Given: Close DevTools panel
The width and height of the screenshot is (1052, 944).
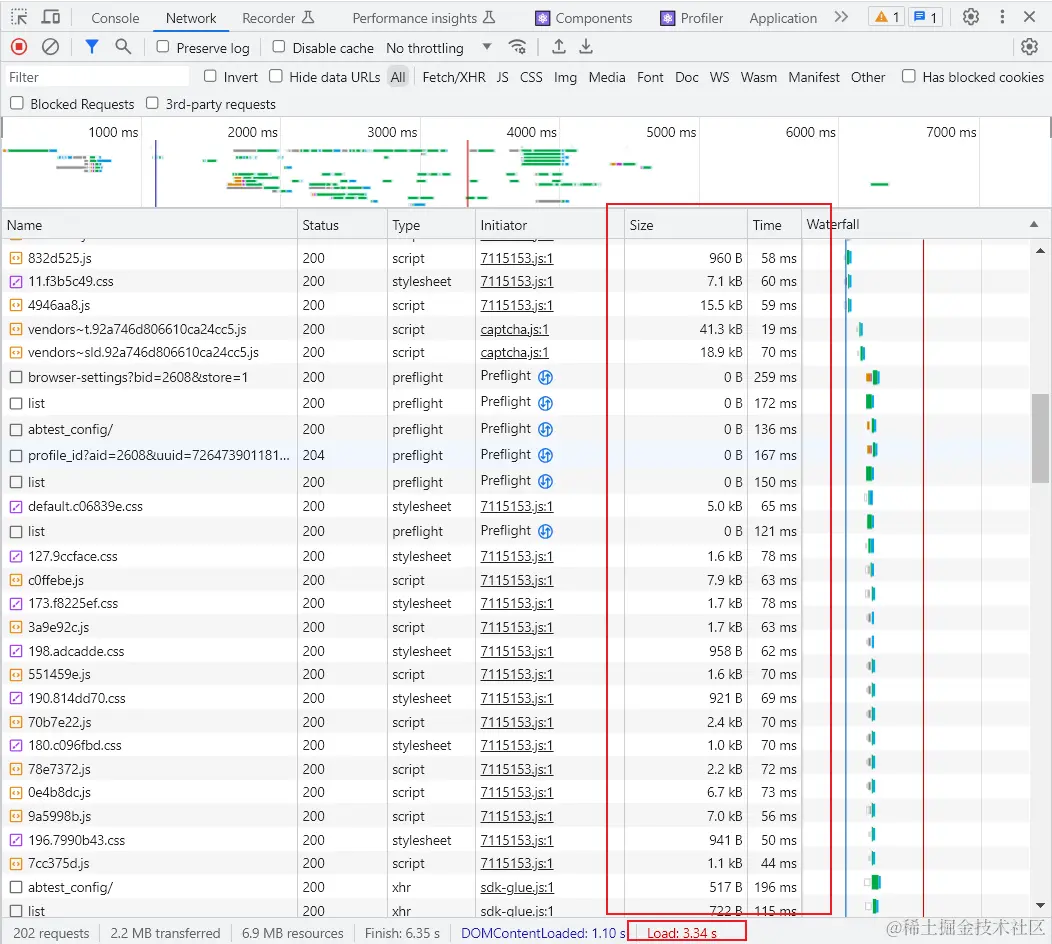Looking at the screenshot, I should coord(1029,17).
